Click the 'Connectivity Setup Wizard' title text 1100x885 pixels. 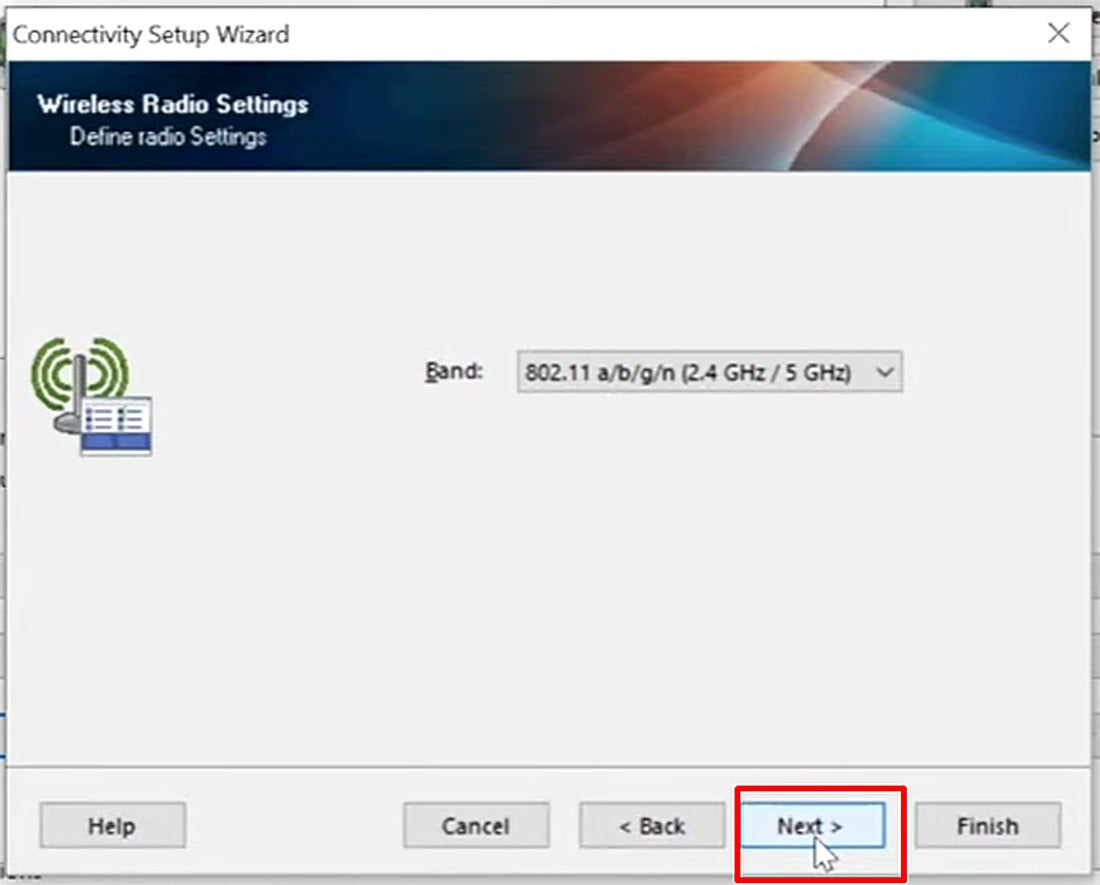151,34
